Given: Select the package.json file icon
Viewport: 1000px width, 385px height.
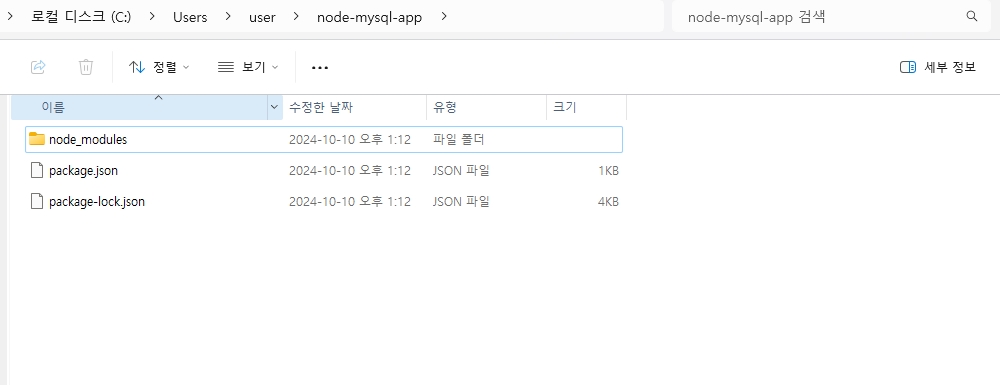Looking at the screenshot, I should click(38, 170).
